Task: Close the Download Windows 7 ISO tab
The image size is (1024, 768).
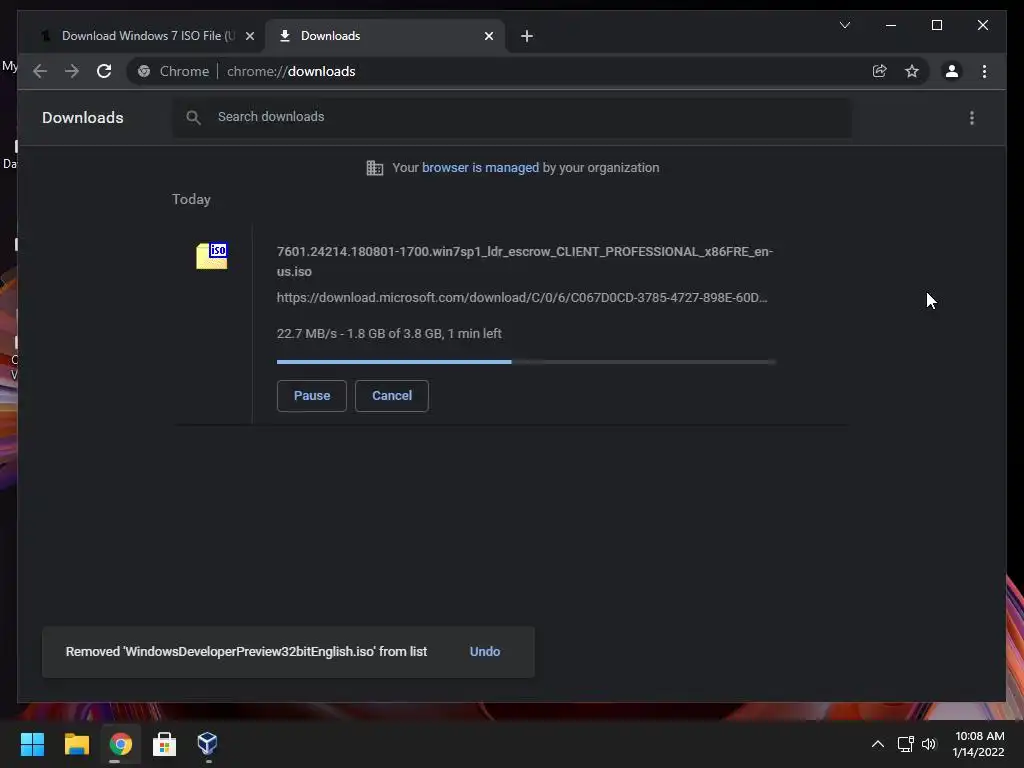Action: (249, 37)
